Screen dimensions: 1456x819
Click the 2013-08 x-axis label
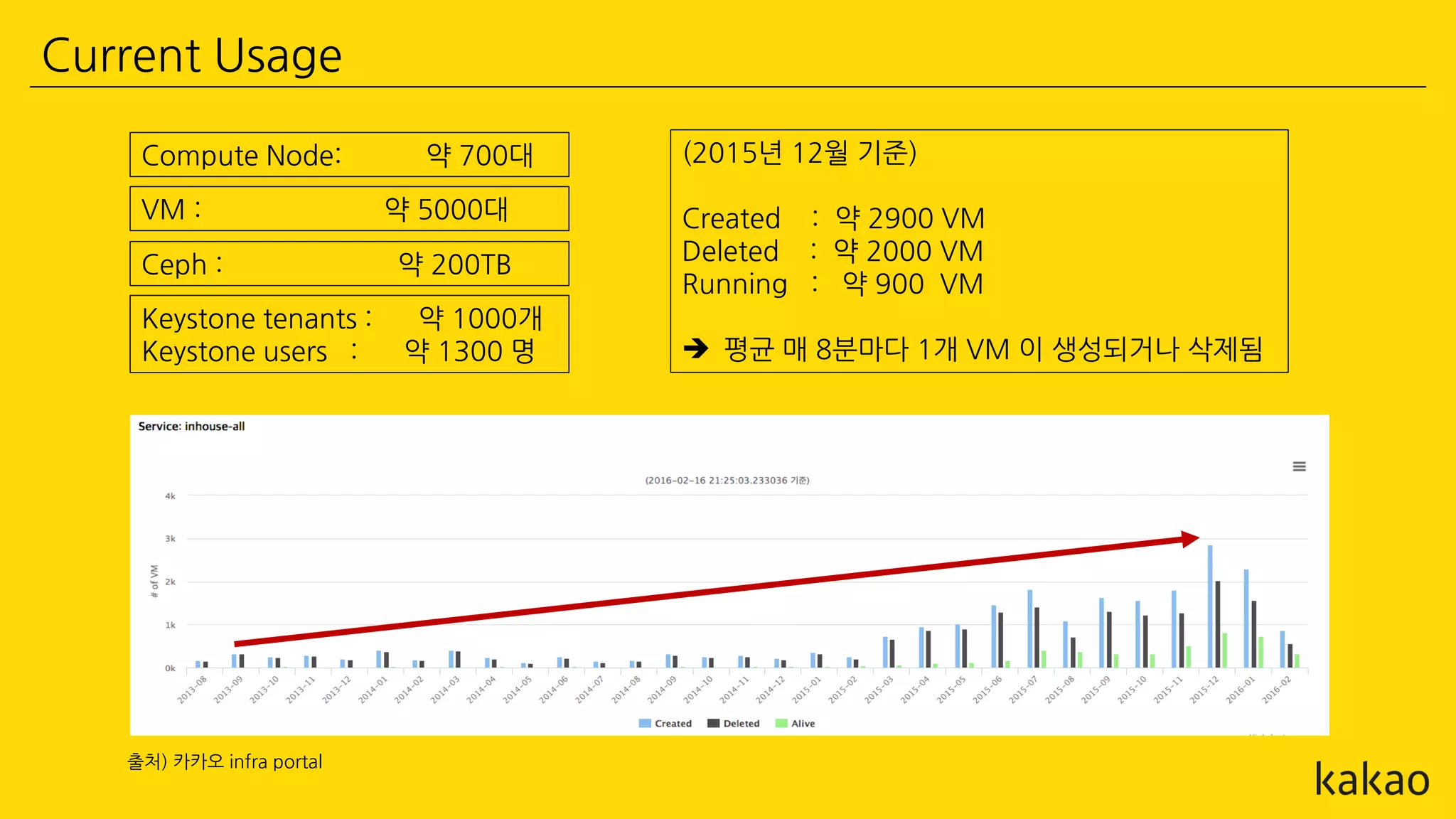192,690
